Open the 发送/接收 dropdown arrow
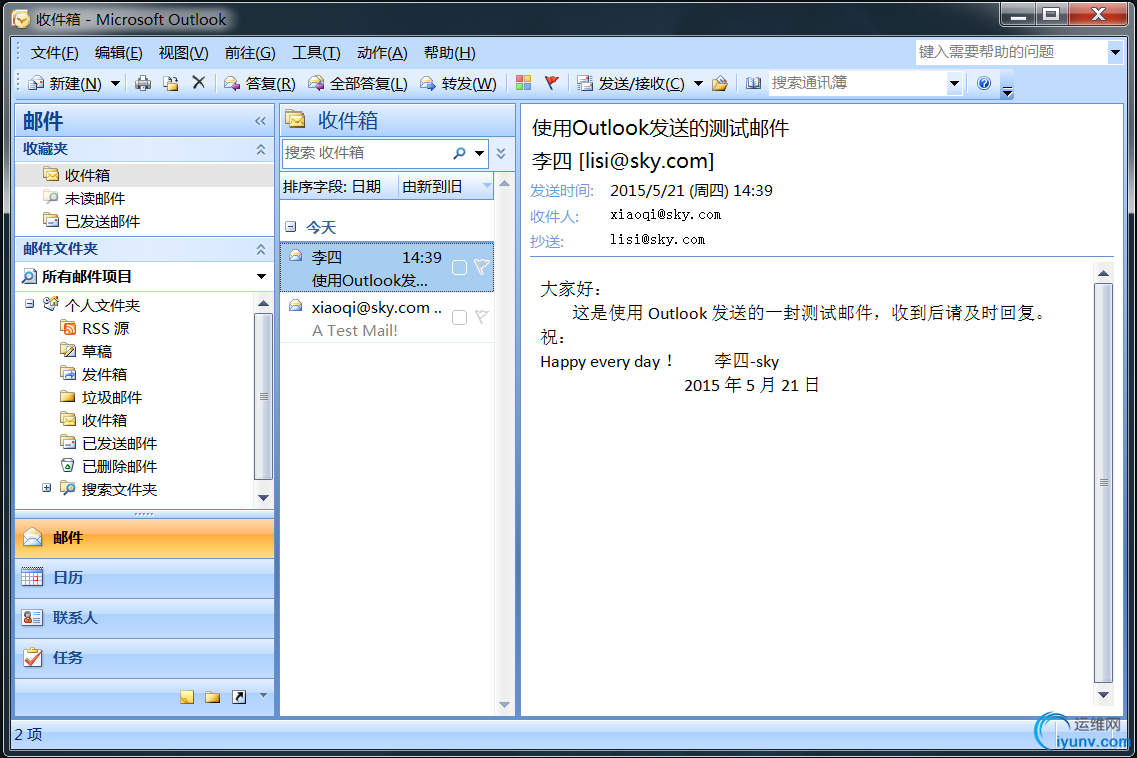Image resolution: width=1137 pixels, height=758 pixels. (x=698, y=83)
